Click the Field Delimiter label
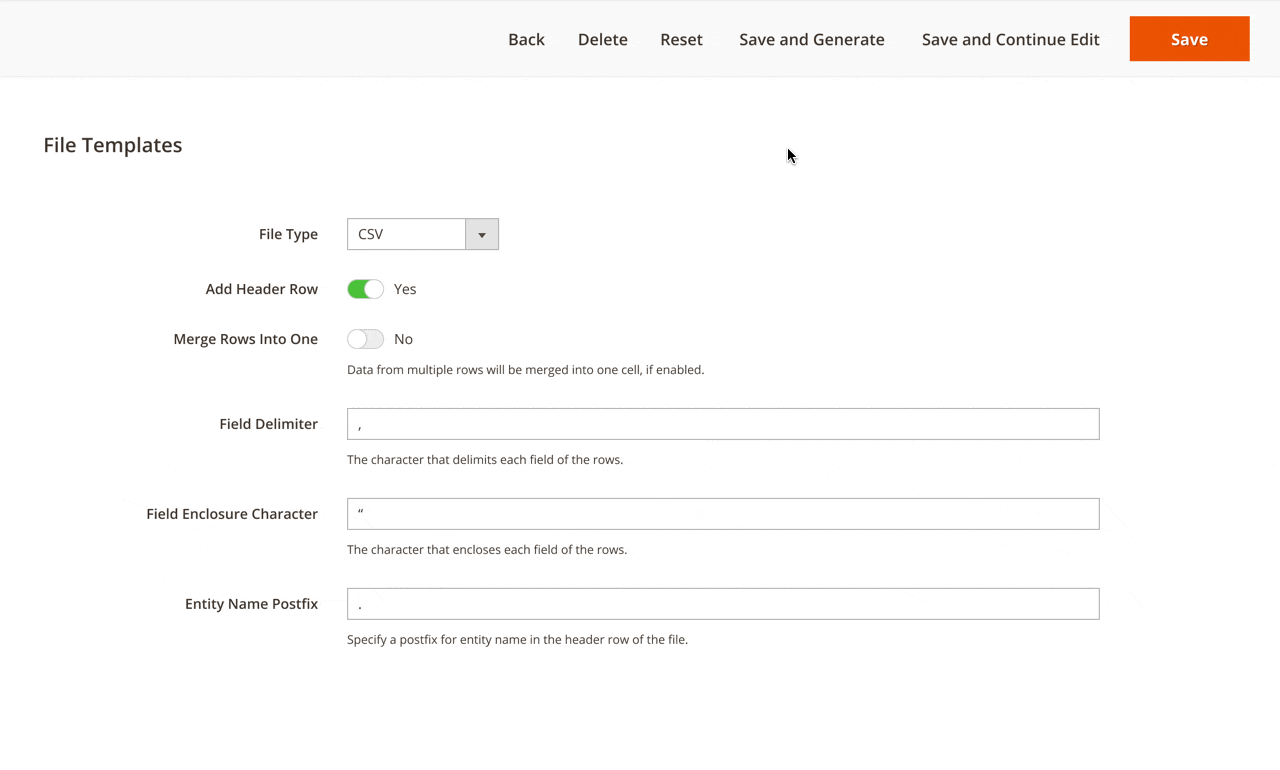The image size is (1280, 770). point(268,424)
